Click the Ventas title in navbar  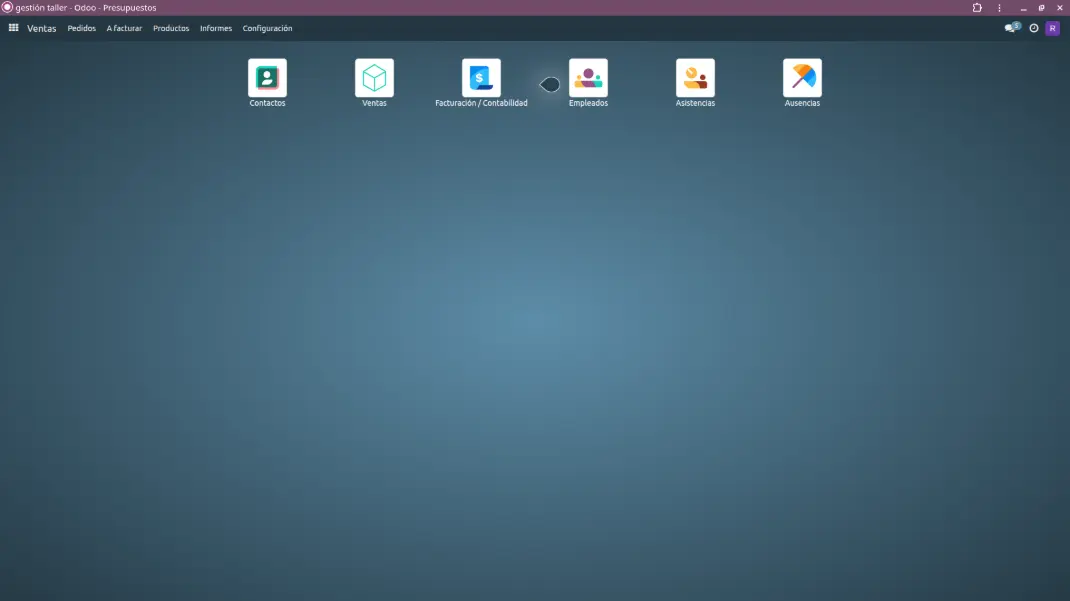coord(42,28)
